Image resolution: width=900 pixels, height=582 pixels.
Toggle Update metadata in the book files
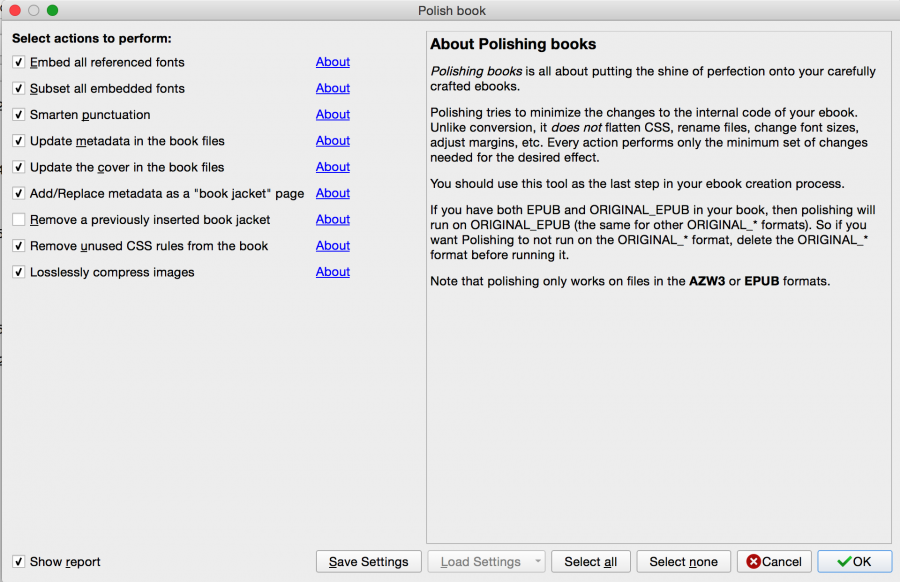(19, 141)
